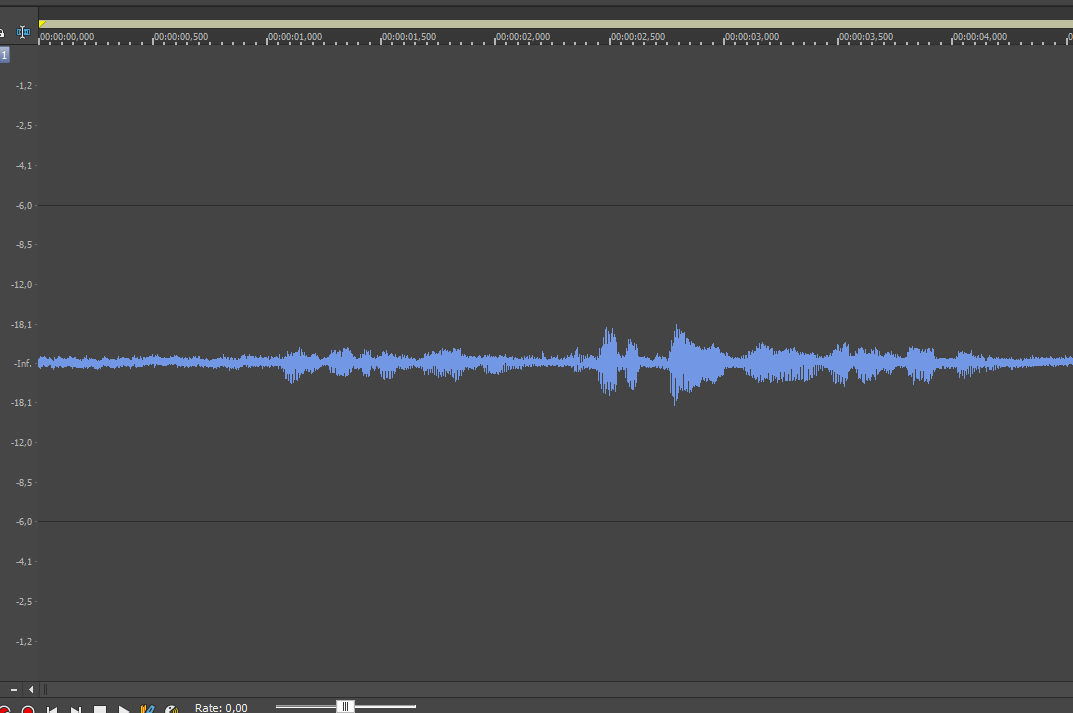Select the edit tool icon beside the ruler

(x=23, y=33)
